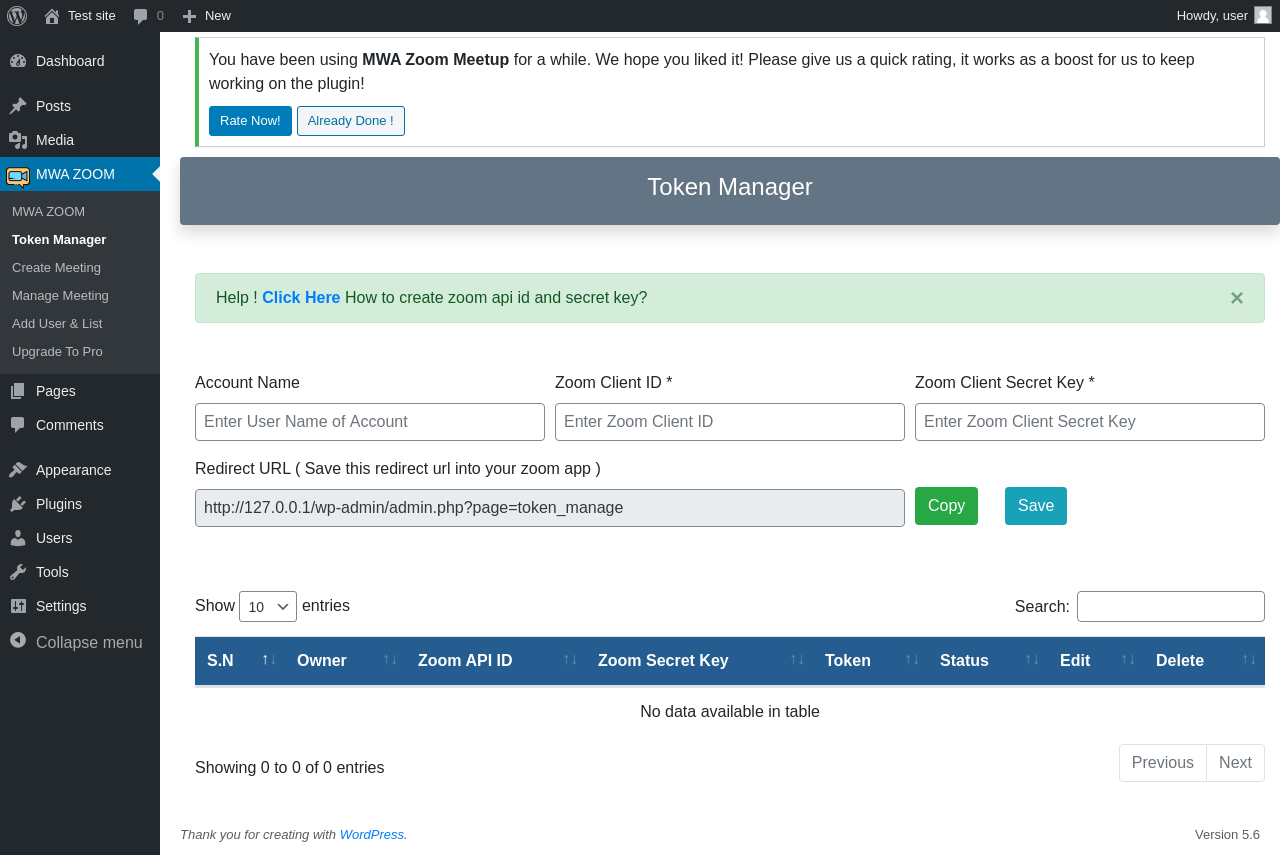Sort table by Edit column arrows
The image size is (1280, 855).
tap(1128, 659)
